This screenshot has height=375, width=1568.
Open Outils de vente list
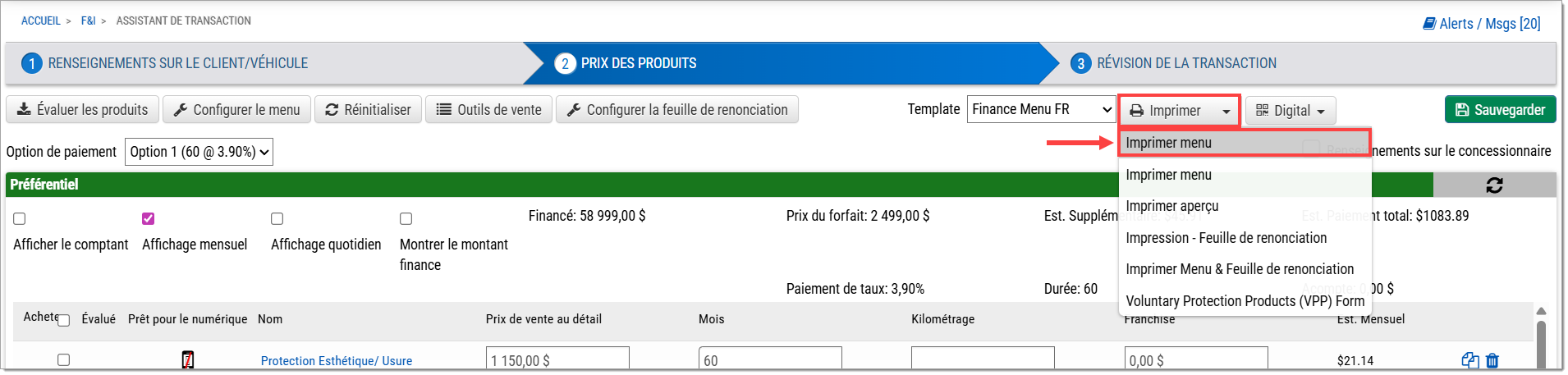(x=489, y=110)
